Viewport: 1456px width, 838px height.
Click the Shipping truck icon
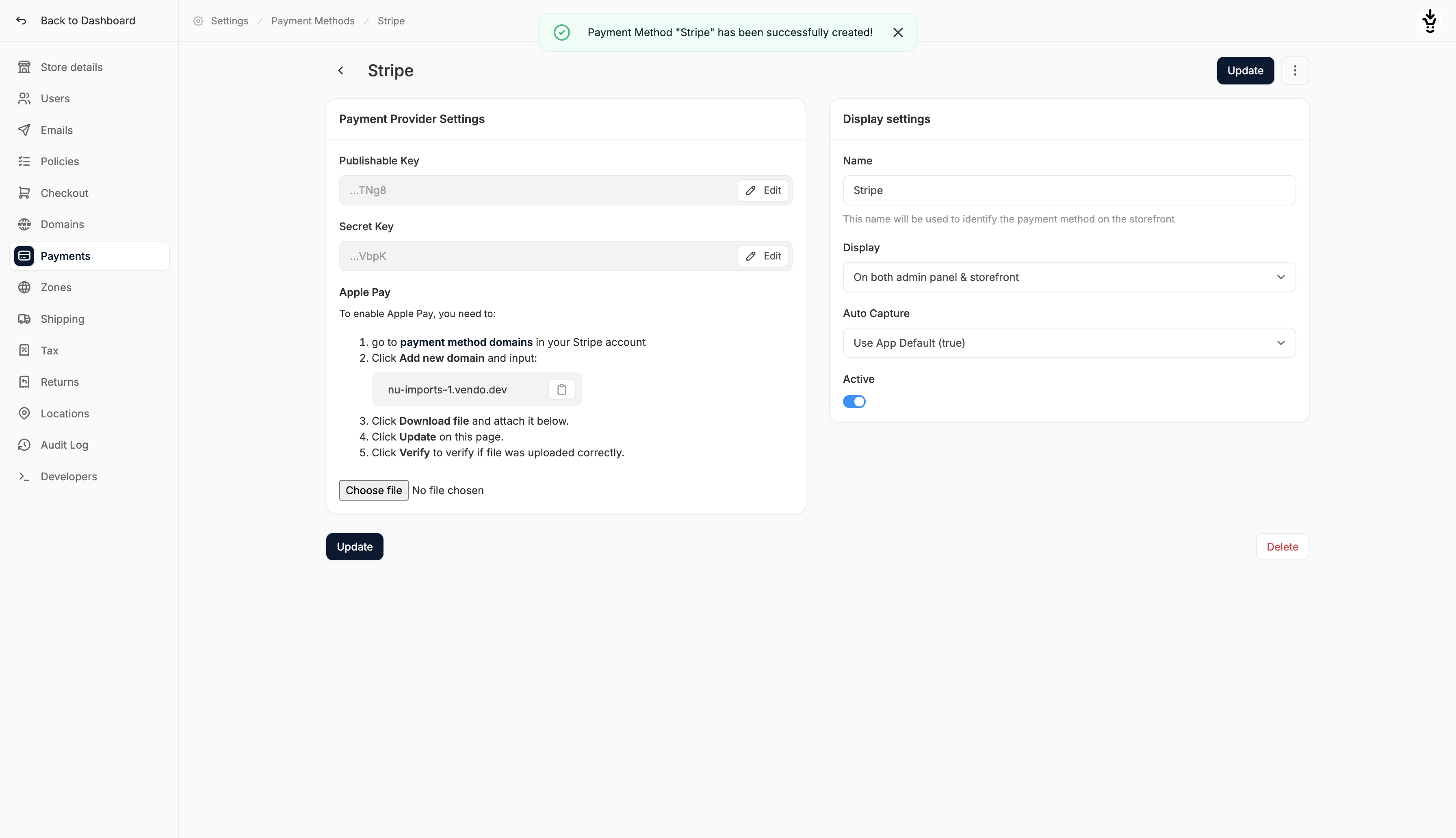[24, 319]
